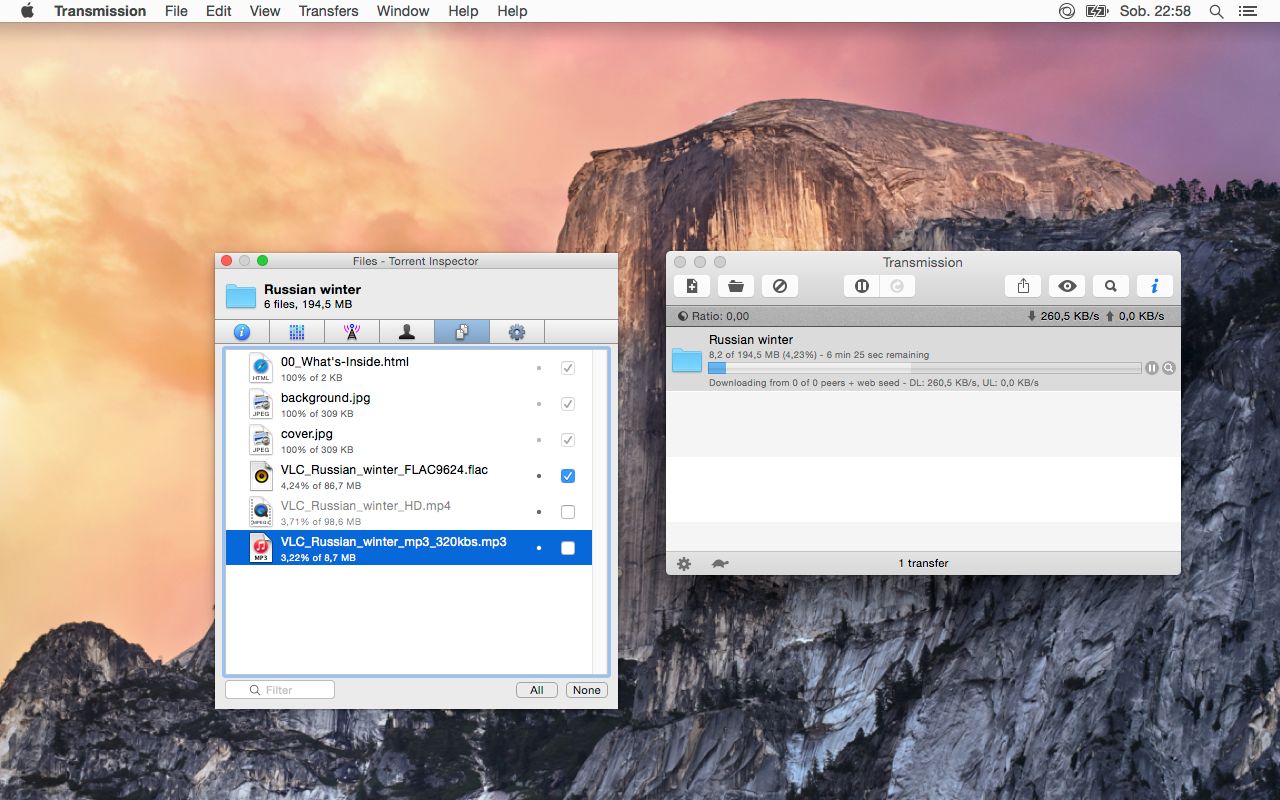Toggle the Inspector panel with the i icon
1280x800 pixels.
[x=1155, y=285]
